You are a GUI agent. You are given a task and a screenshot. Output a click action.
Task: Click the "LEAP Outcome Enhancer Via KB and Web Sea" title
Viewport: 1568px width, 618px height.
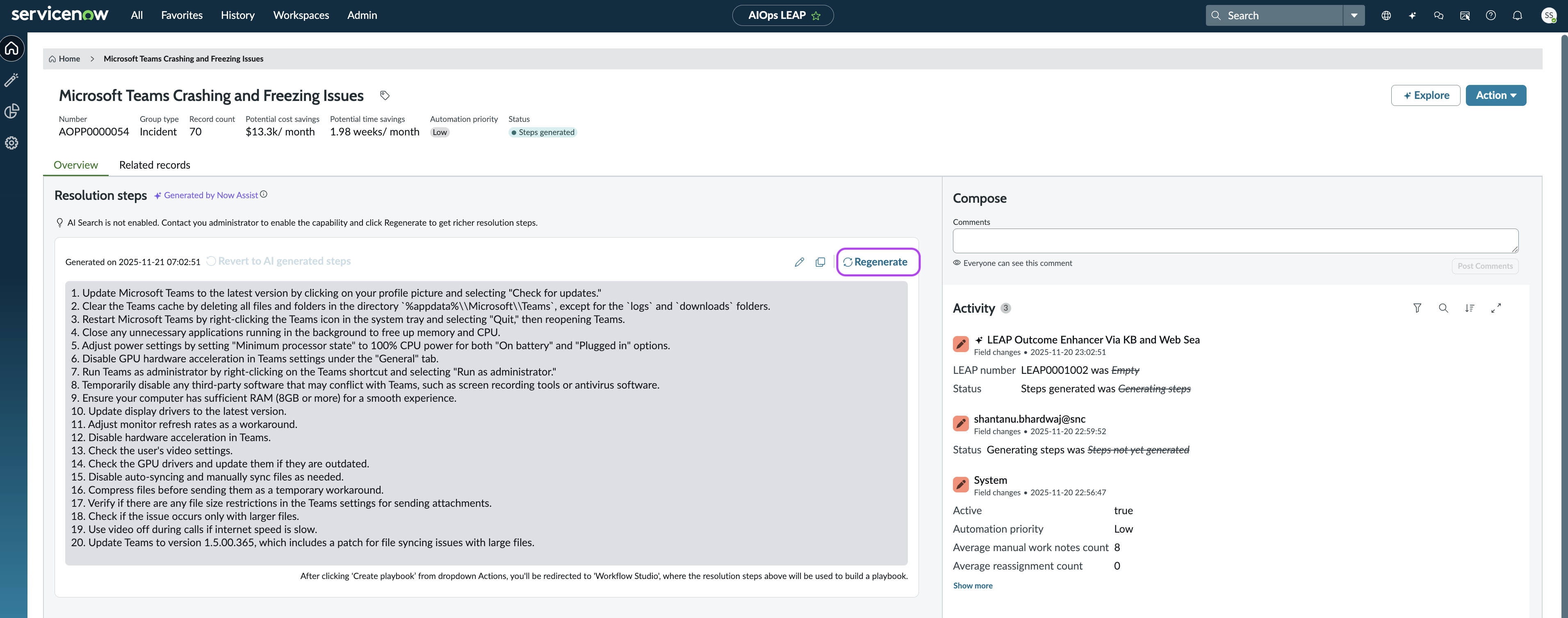pyautogui.click(x=1093, y=340)
